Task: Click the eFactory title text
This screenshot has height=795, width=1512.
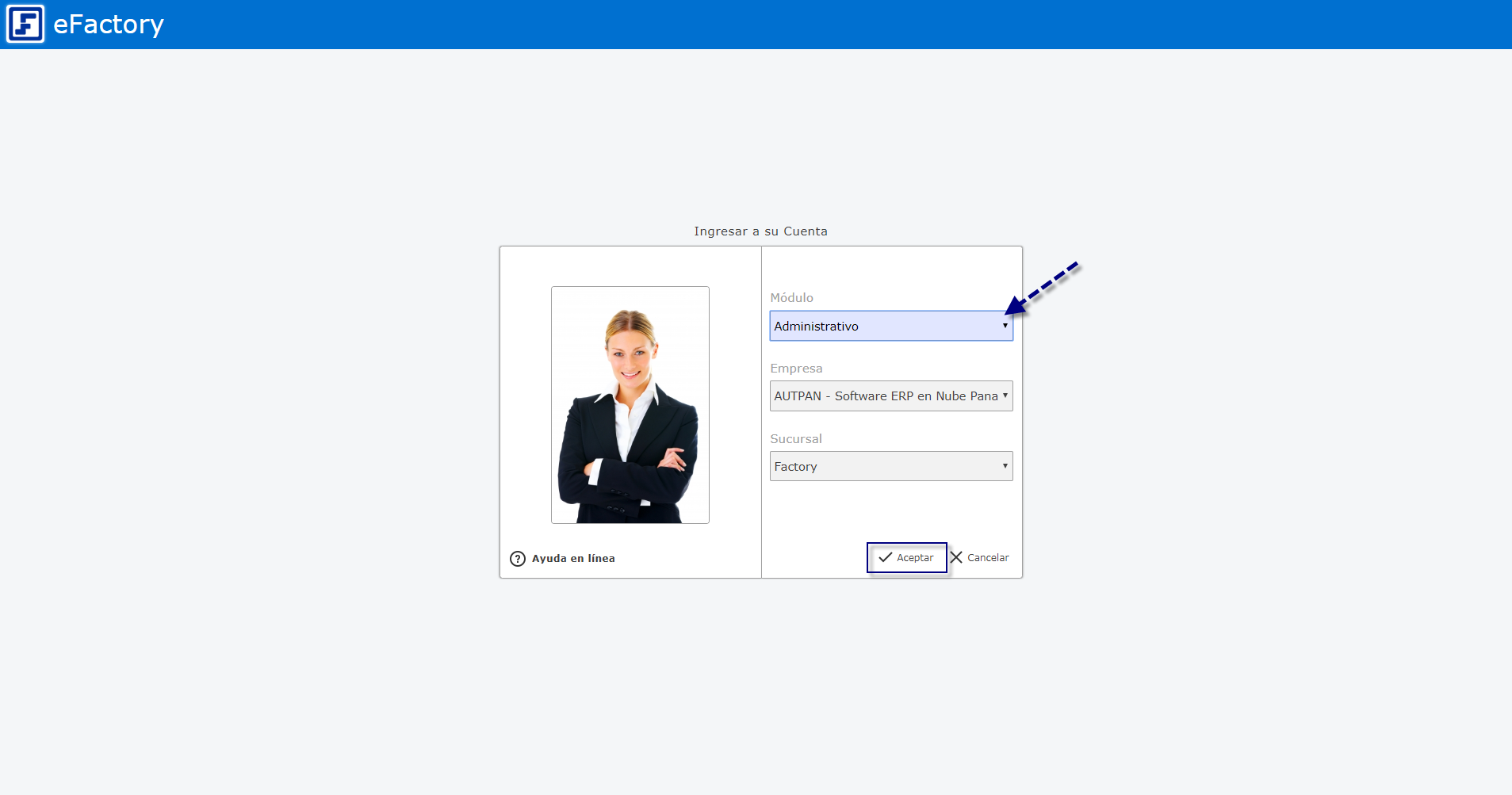Action: [x=109, y=25]
